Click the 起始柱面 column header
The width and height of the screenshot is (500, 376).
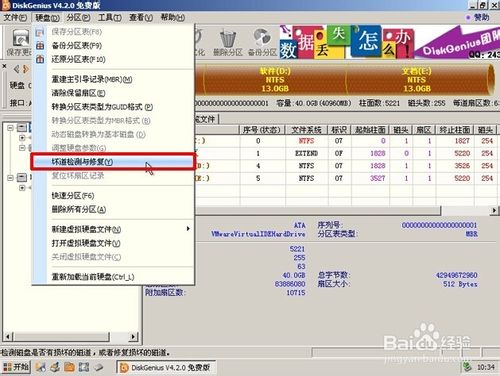click(x=370, y=130)
